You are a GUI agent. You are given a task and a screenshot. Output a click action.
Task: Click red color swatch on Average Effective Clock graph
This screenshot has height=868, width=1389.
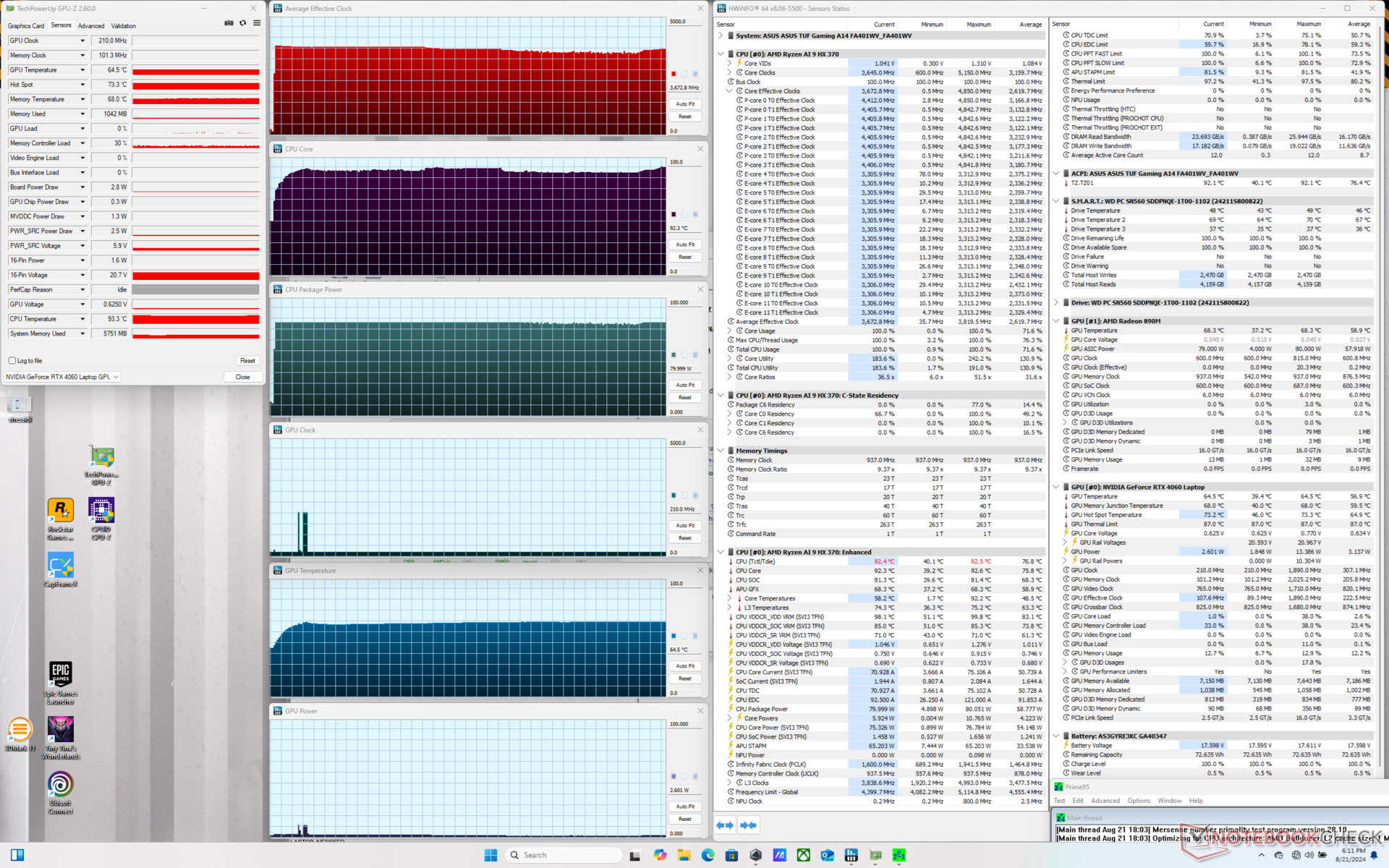point(674,74)
